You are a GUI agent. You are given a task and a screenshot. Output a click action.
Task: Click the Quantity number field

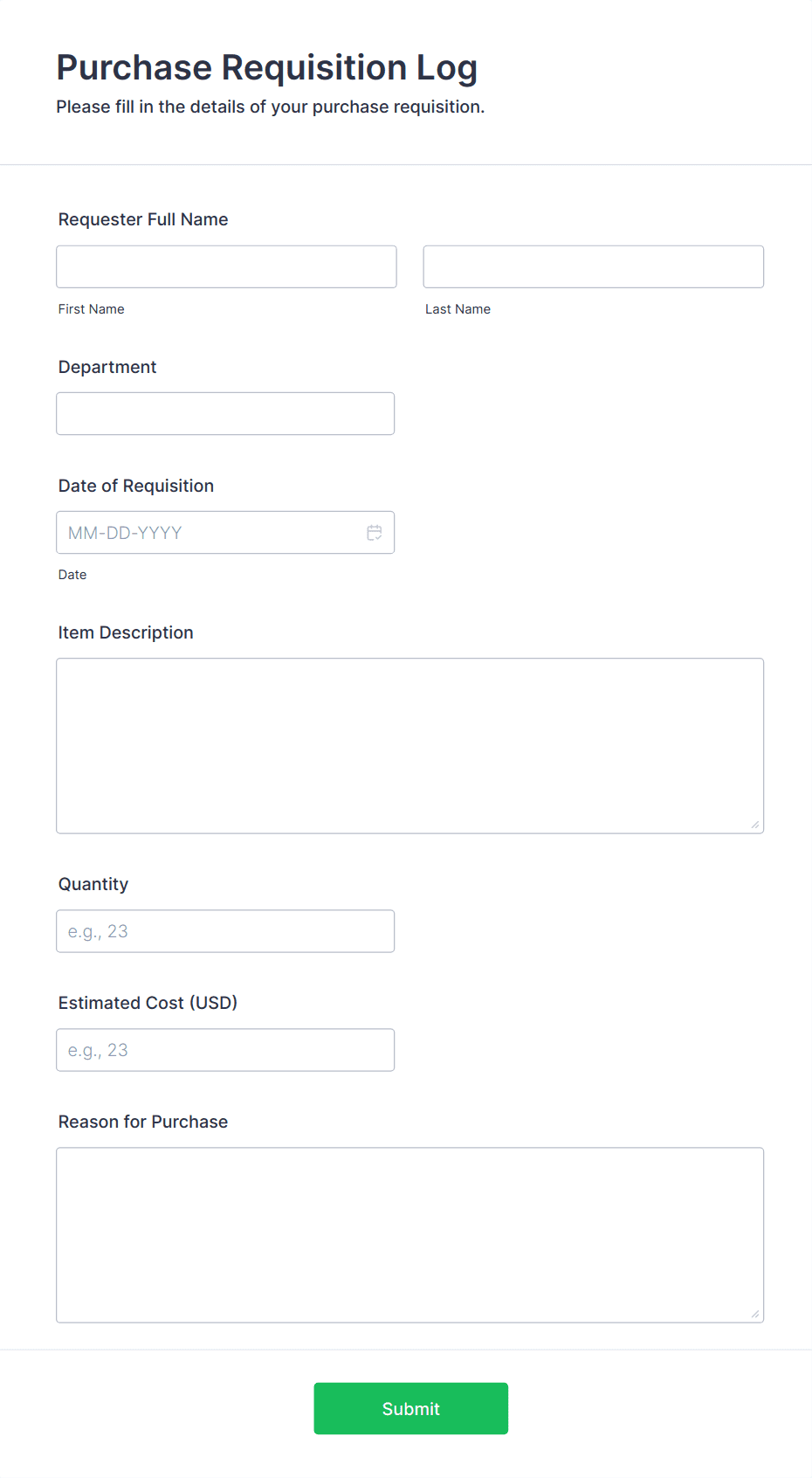coord(225,931)
